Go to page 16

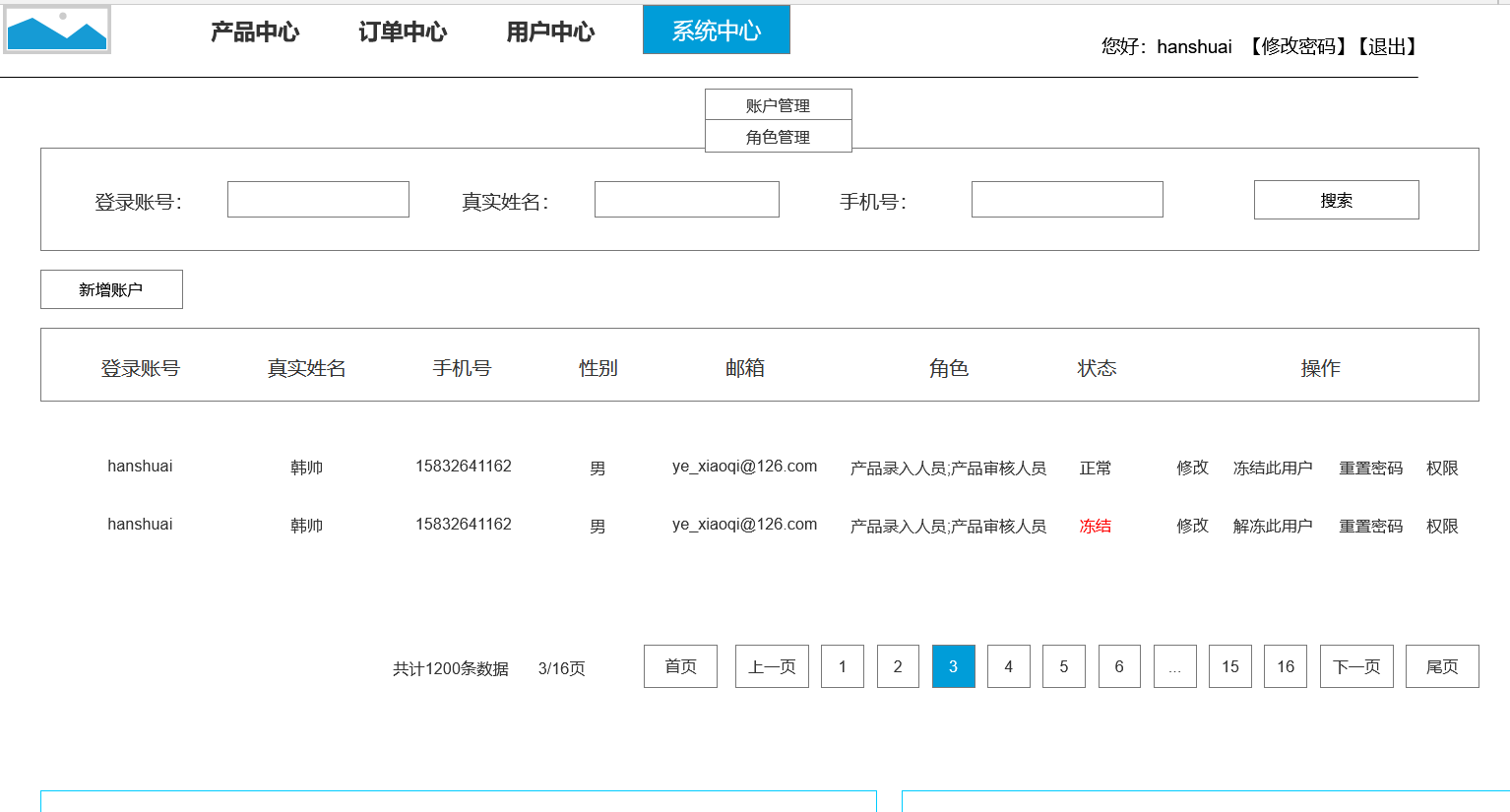pyautogui.click(x=1286, y=666)
